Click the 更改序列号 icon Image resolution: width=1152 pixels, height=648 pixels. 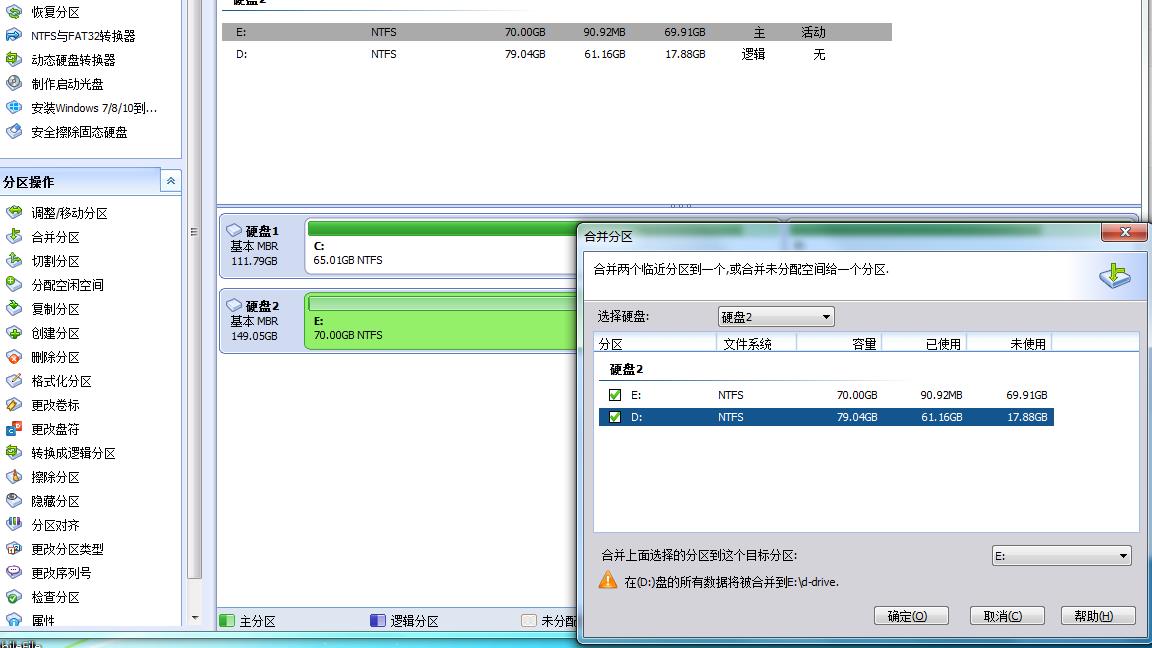point(14,572)
